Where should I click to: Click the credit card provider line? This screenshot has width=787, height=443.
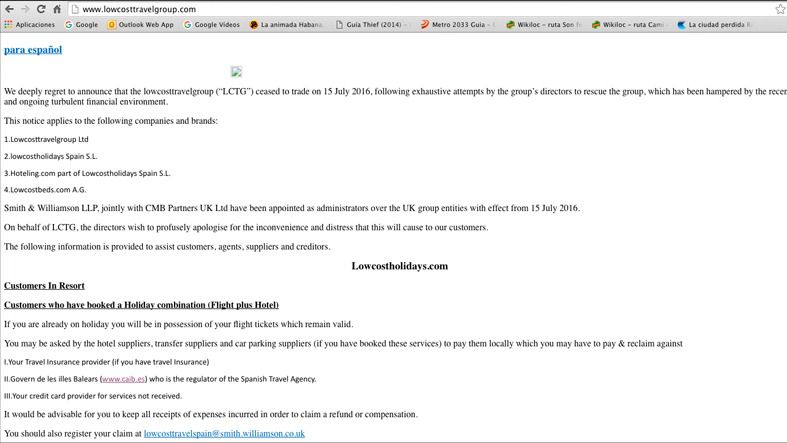(x=93, y=396)
